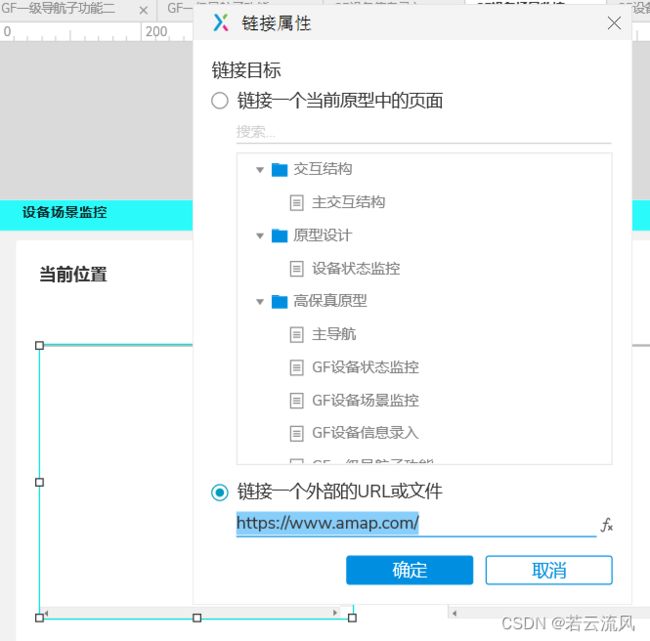Viewport: 650px width, 641px height.
Task: Collapse the 高保真原型 folder
Action: [260, 301]
